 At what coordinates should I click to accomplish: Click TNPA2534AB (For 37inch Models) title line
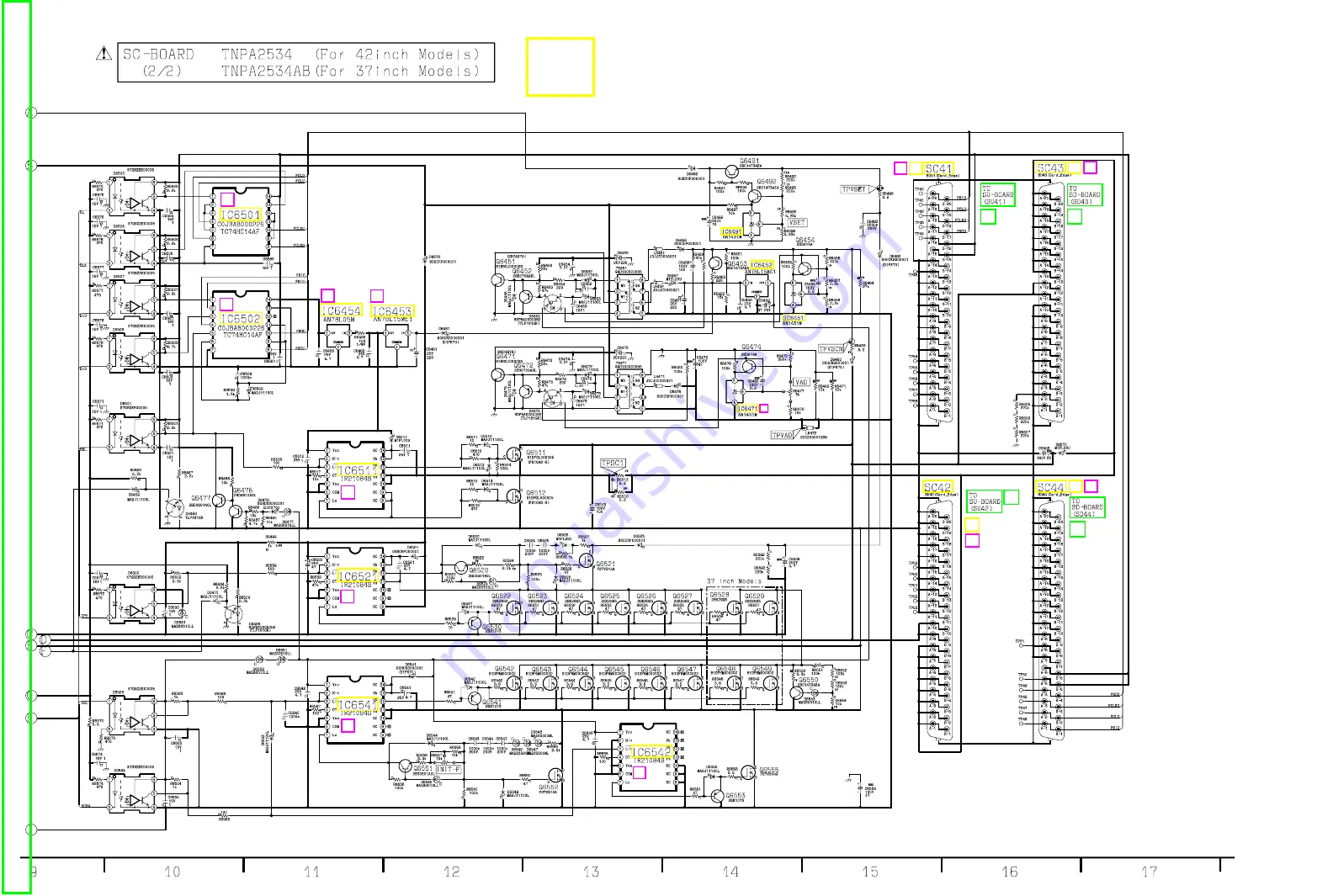tap(350, 72)
